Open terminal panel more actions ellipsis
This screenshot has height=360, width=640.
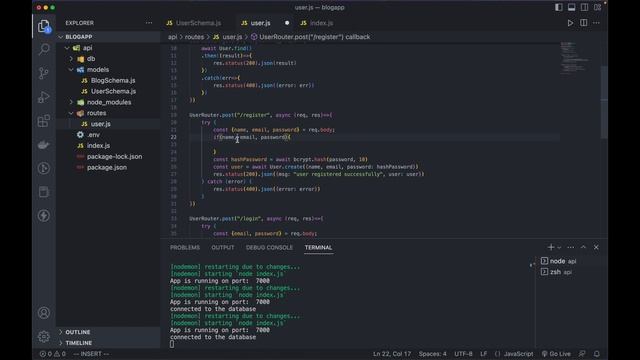click(x=571, y=247)
